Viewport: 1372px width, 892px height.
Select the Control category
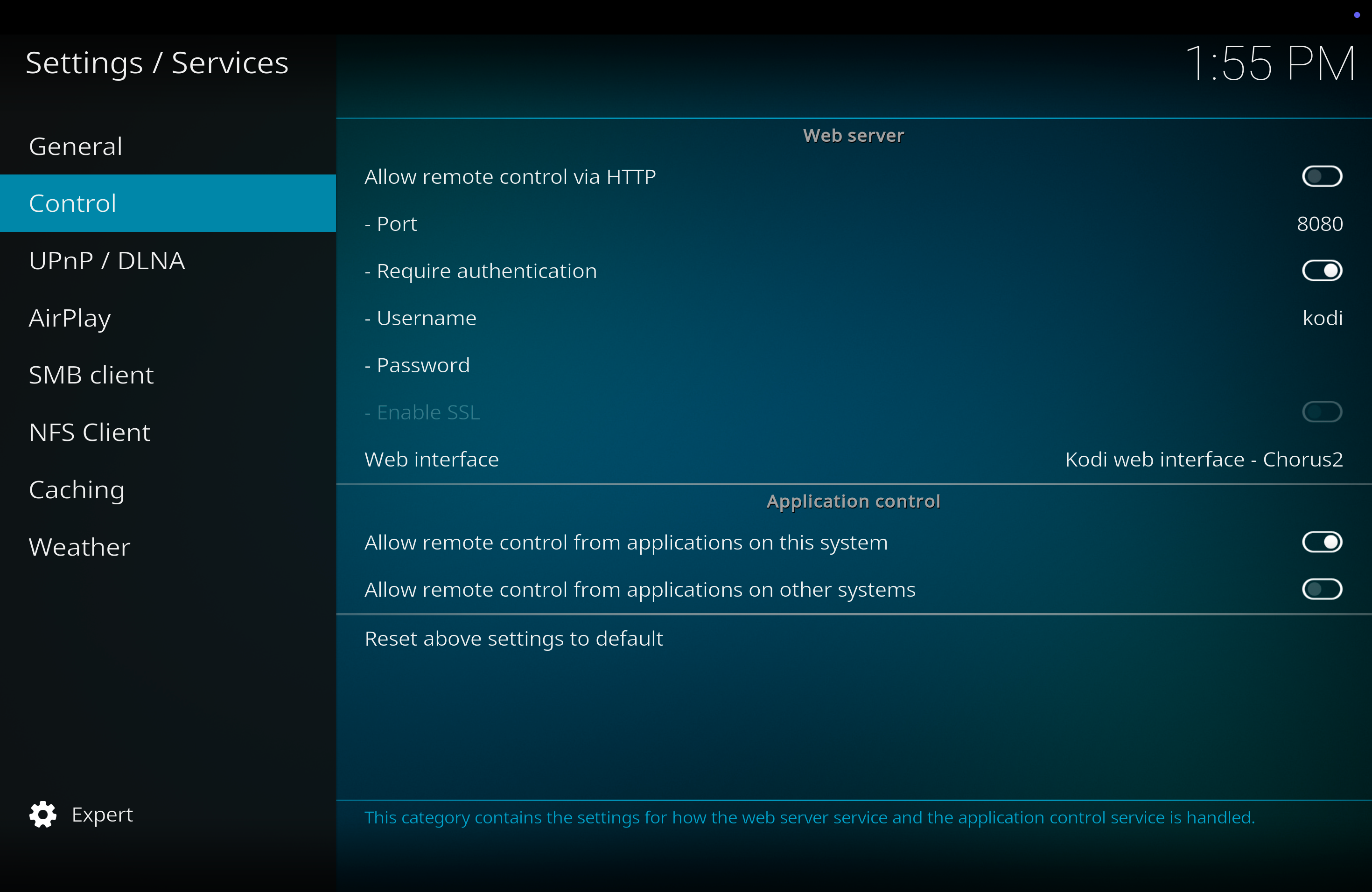pos(168,203)
